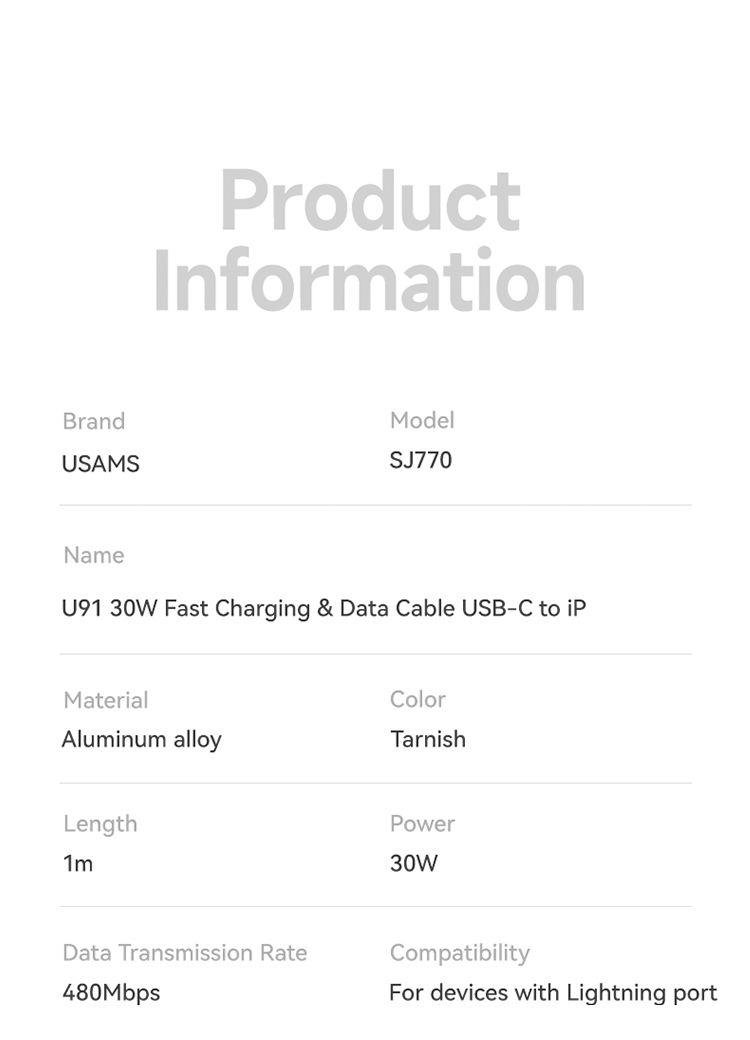
Task: Select the U91 30W Fast Charging cable name
Action: 323,608
